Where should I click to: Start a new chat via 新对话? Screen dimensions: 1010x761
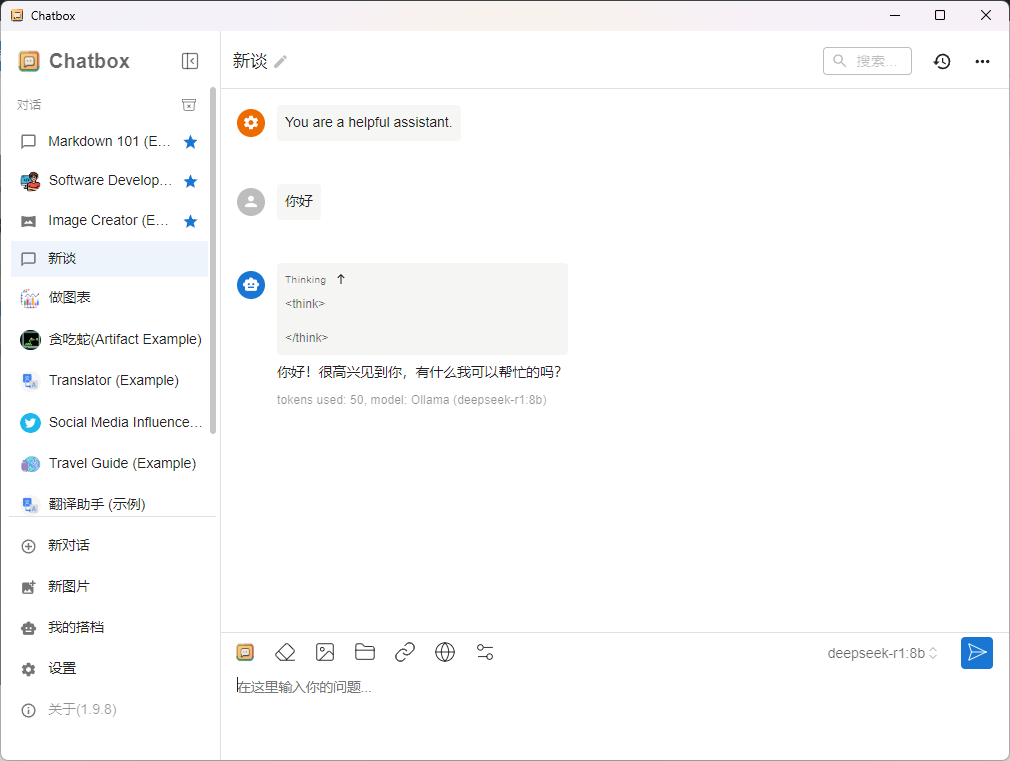tap(69, 545)
